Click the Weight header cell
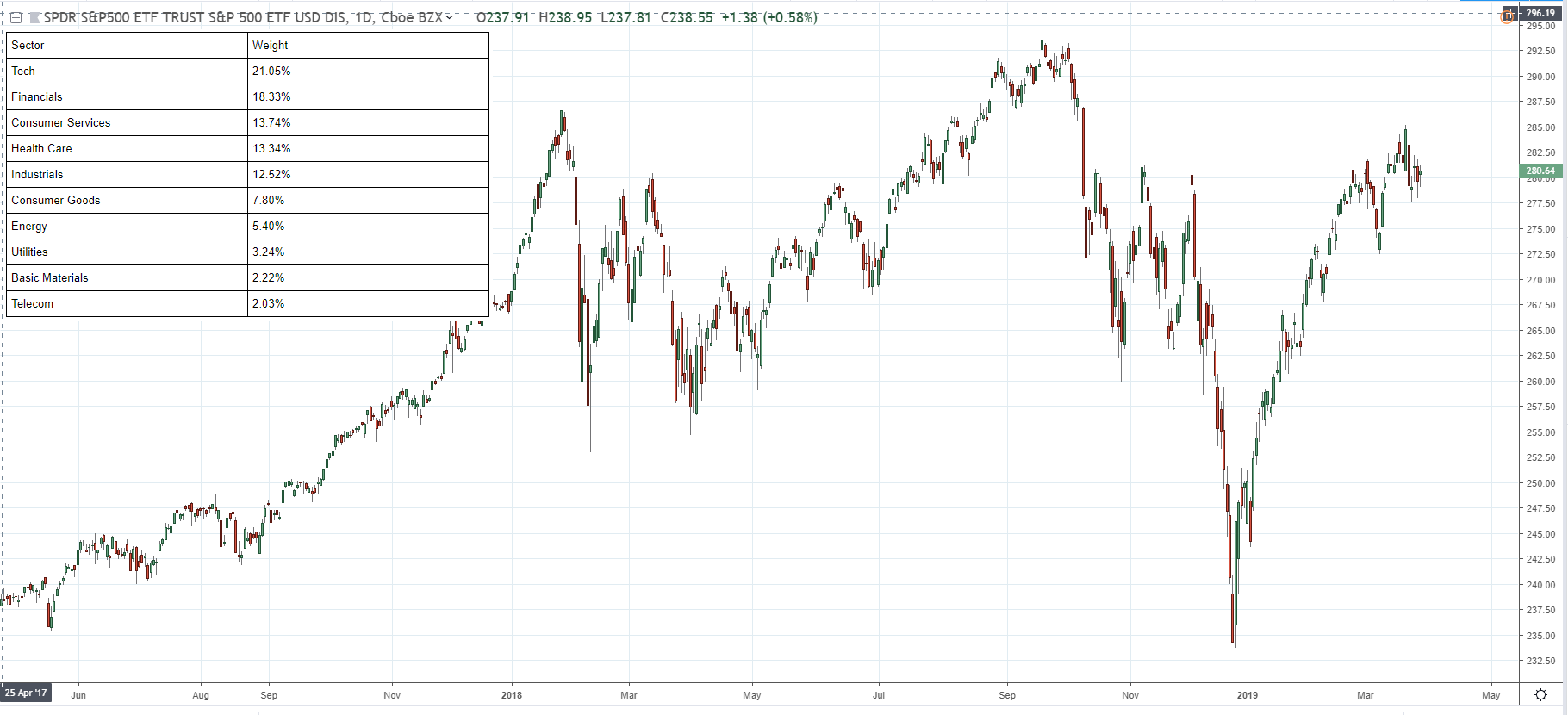 click(x=368, y=45)
